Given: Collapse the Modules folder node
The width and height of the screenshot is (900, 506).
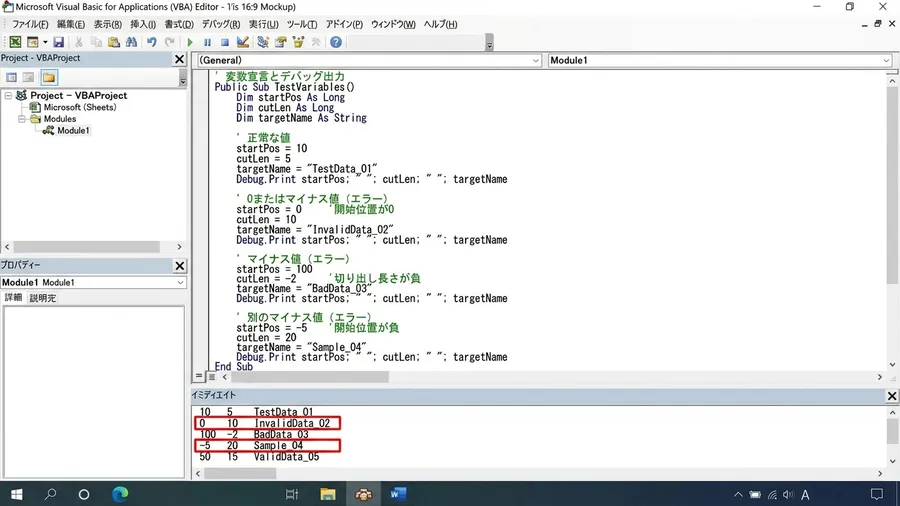Looking at the screenshot, I should click(x=21, y=119).
